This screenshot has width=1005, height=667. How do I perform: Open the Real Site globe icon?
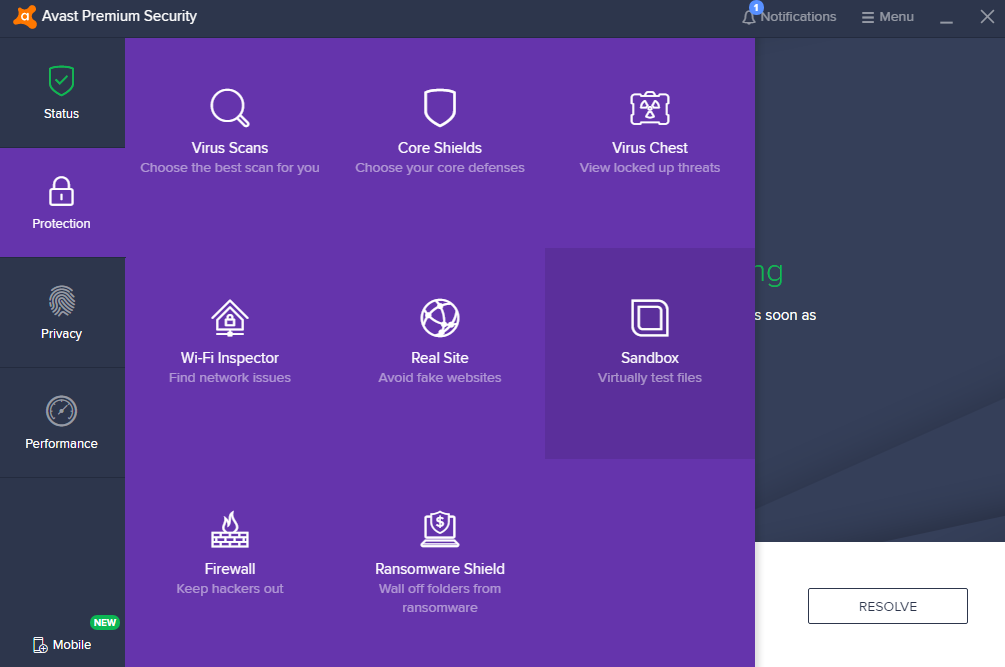[440, 318]
